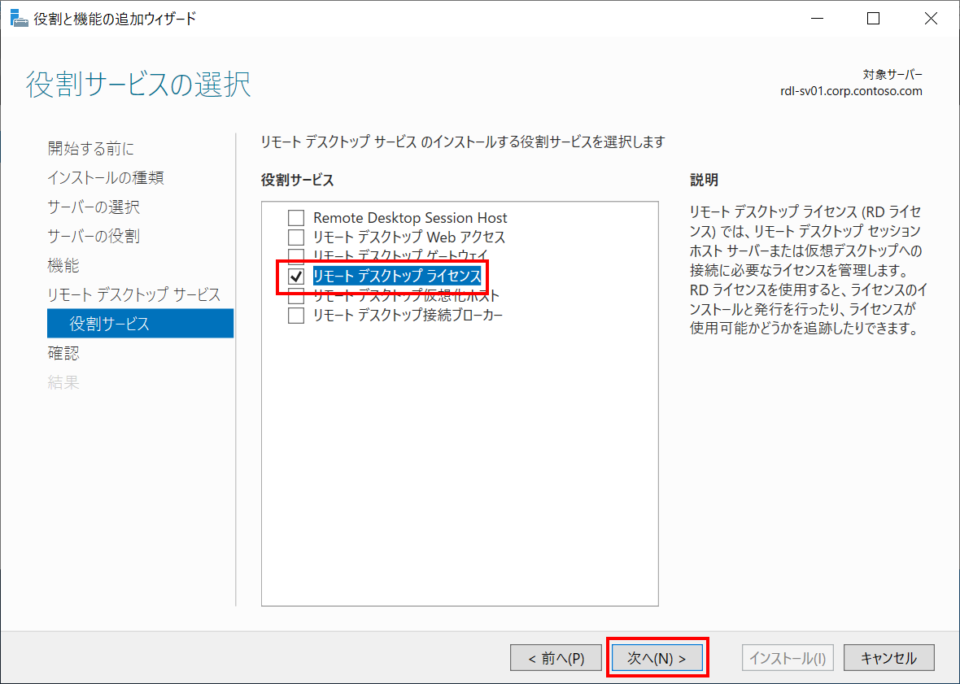The height and width of the screenshot is (684, 960).
Task: Open the 機能 wizard step
Action: point(63,265)
